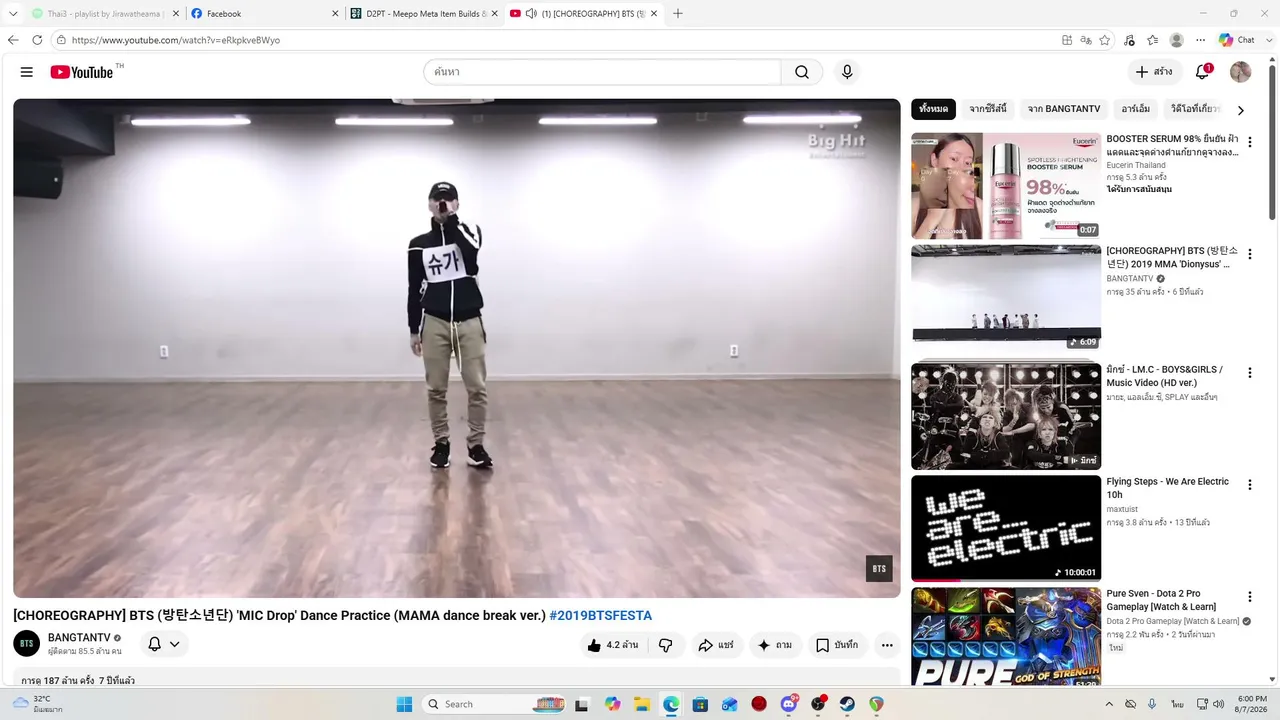
Task: Open the taskbar clock showing 6:00 PM
Action: coord(1252,704)
